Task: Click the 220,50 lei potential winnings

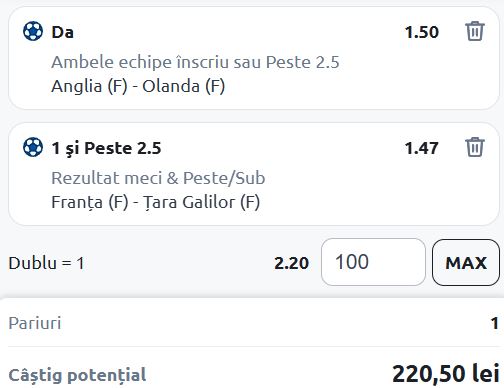Action: point(446,373)
